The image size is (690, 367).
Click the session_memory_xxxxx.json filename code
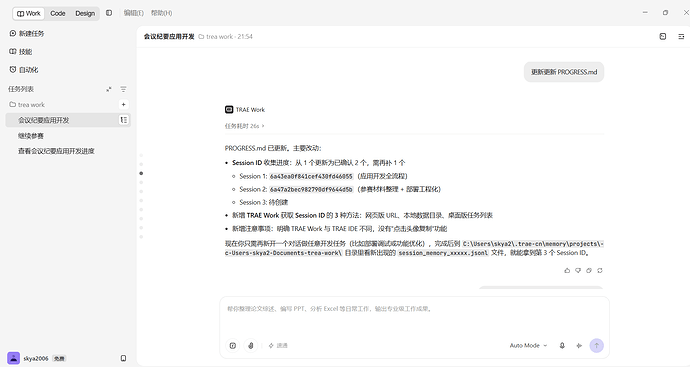coord(443,253)
